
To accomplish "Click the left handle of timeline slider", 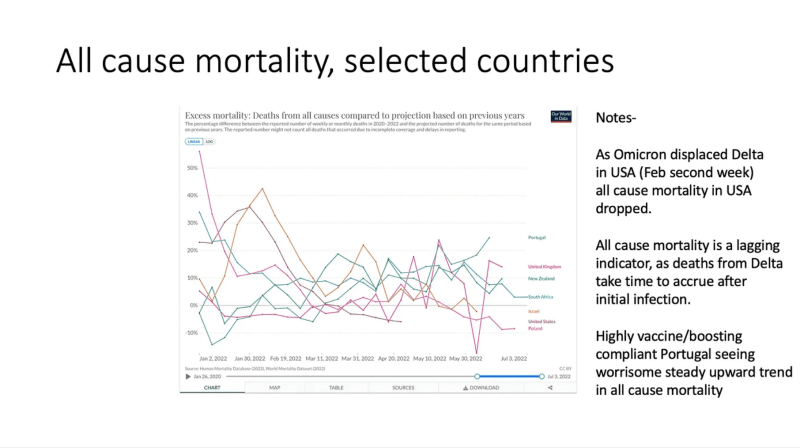I will 477,377.
